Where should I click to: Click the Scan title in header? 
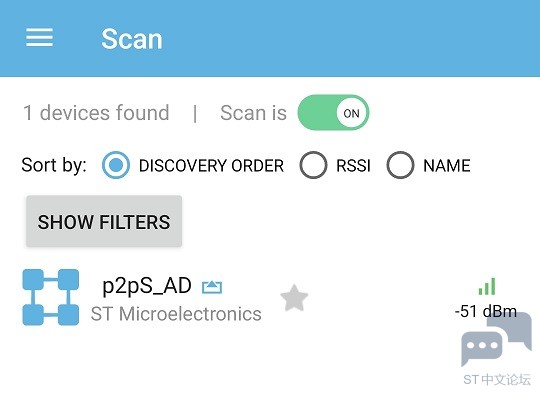coord(132,39)
